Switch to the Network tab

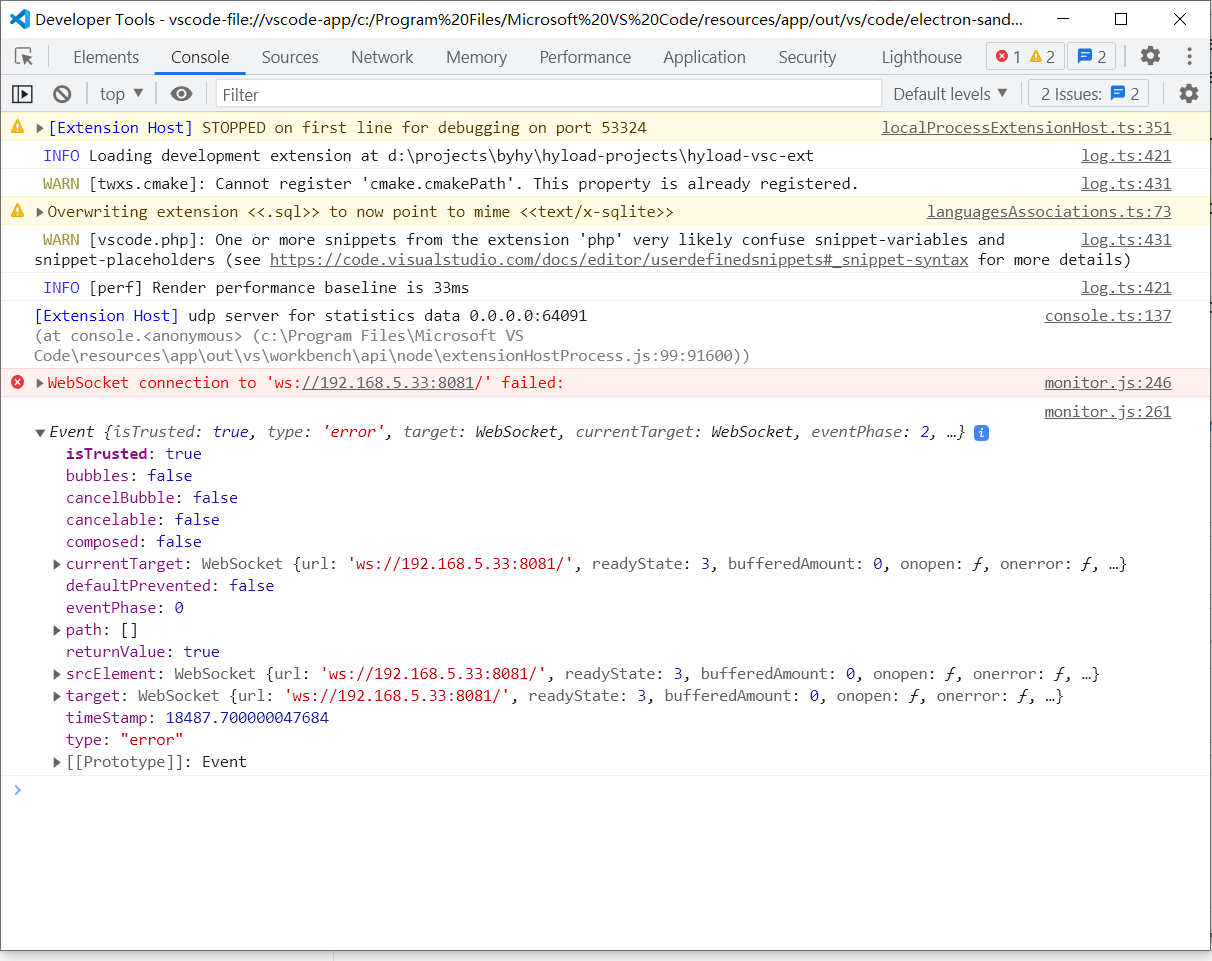coord(382,57)
